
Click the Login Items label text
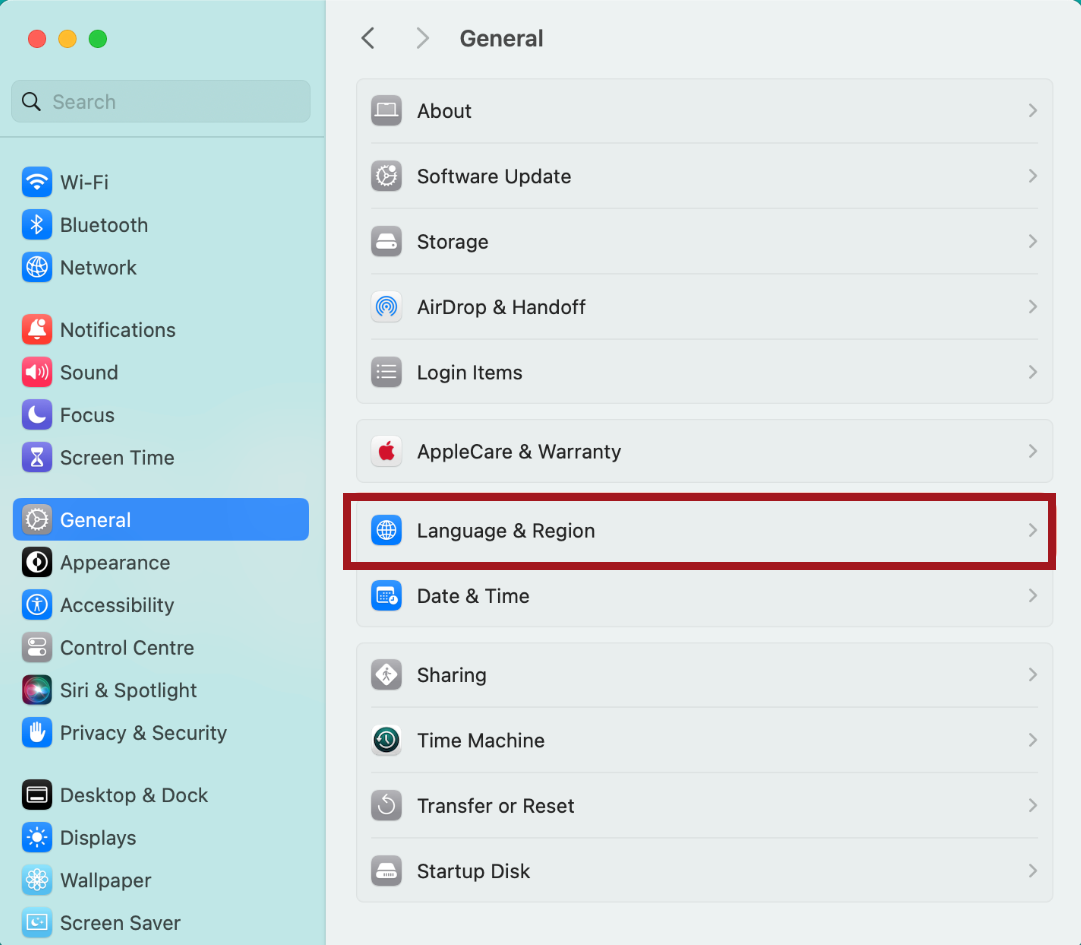pos(469,372)
